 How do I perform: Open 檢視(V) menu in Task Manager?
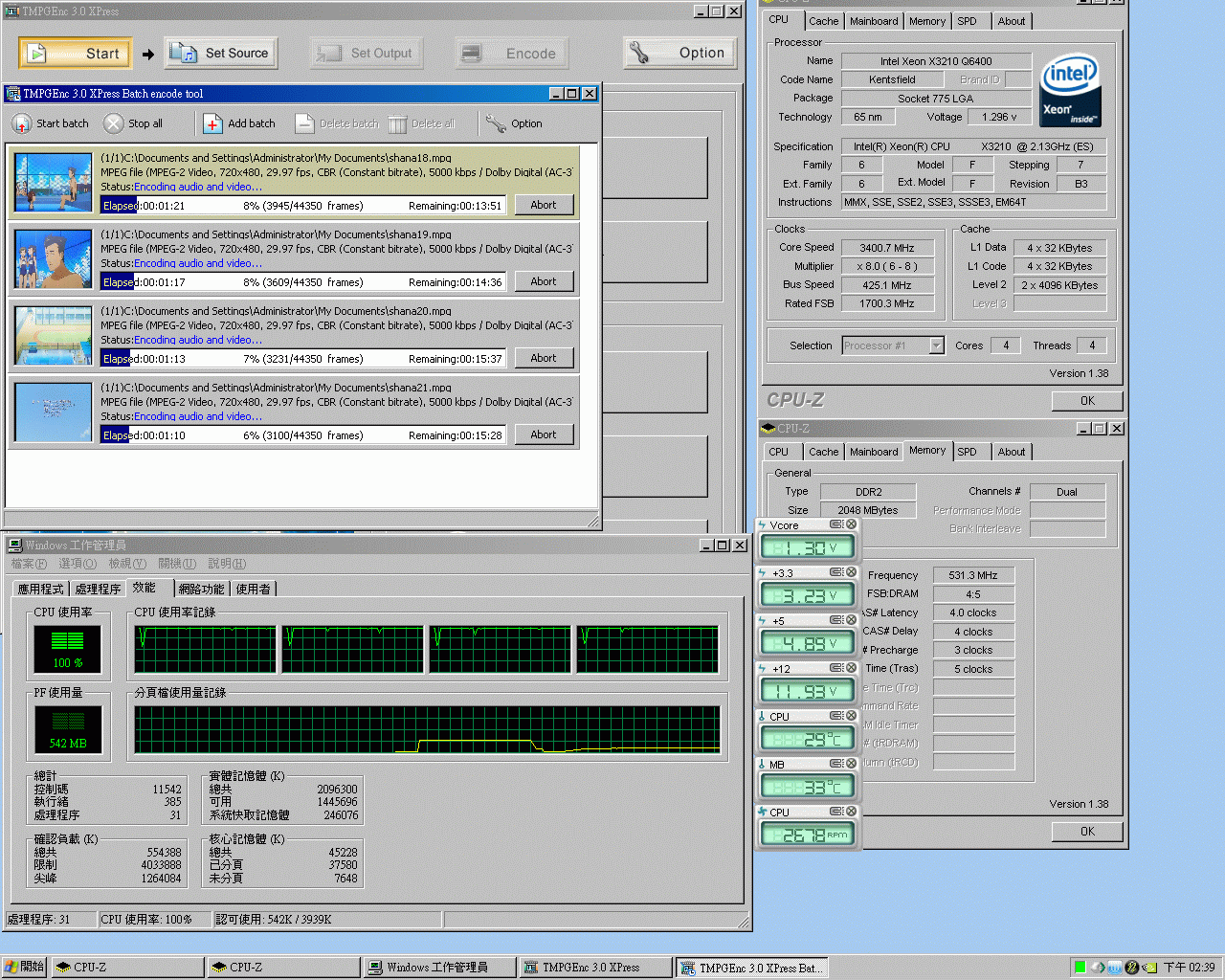pos(127,564)
